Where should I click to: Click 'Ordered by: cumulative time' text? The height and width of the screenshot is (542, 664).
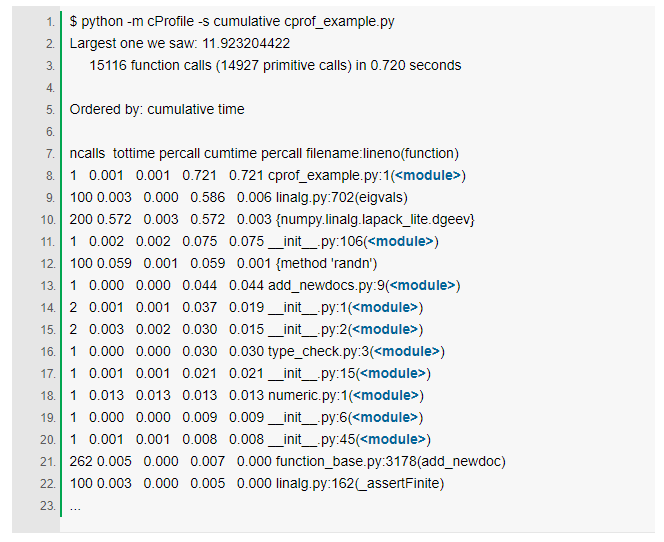(x=157, y=110)
